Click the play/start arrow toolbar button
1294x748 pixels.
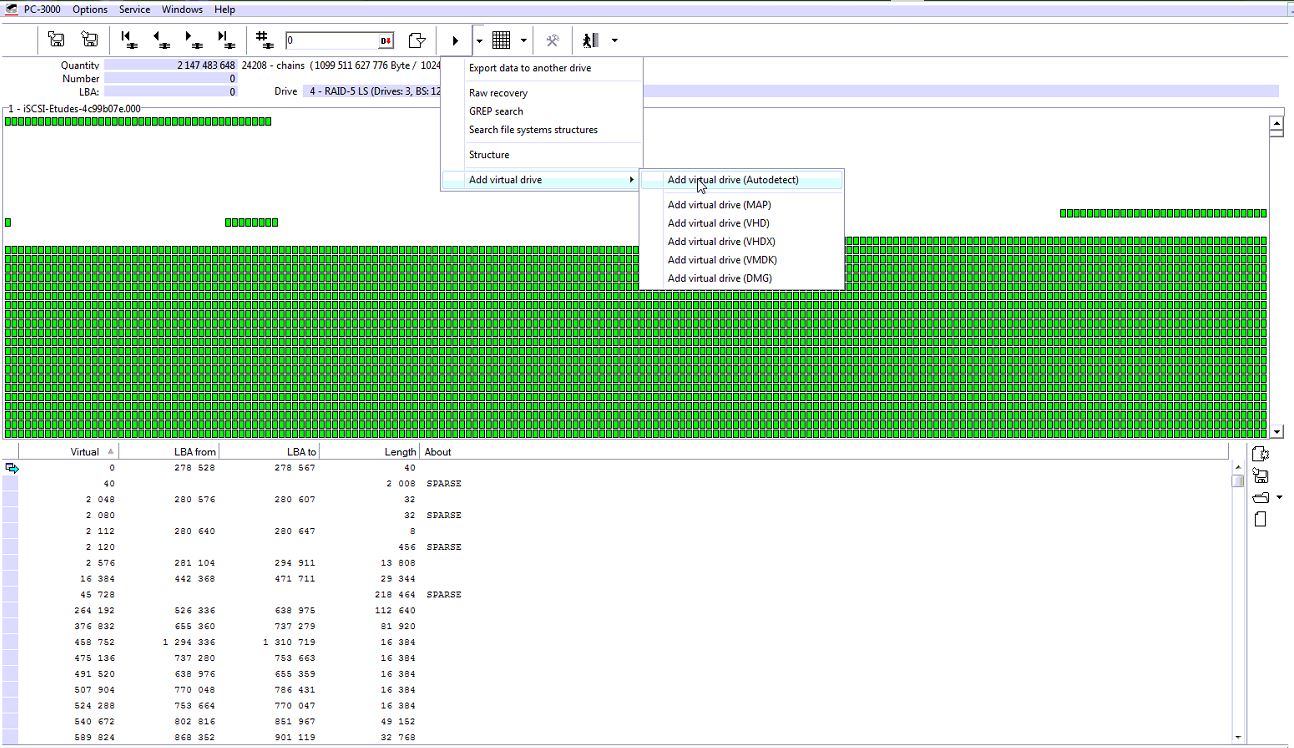click(x=455, y=40)
